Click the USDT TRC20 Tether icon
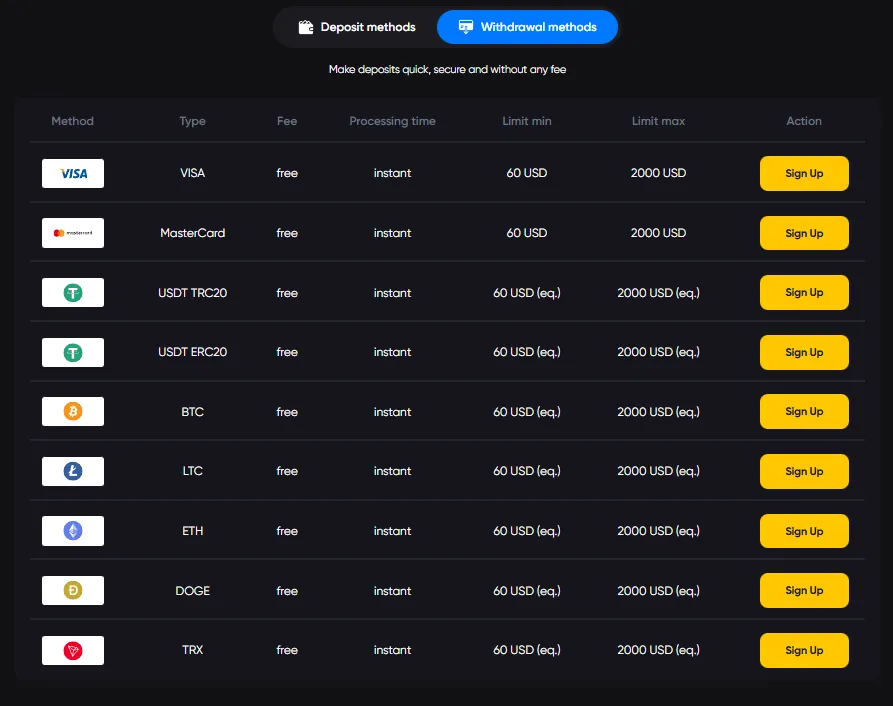Image resolution: width=893 pixels, height=706 pixels. click(x=72, y=292)
